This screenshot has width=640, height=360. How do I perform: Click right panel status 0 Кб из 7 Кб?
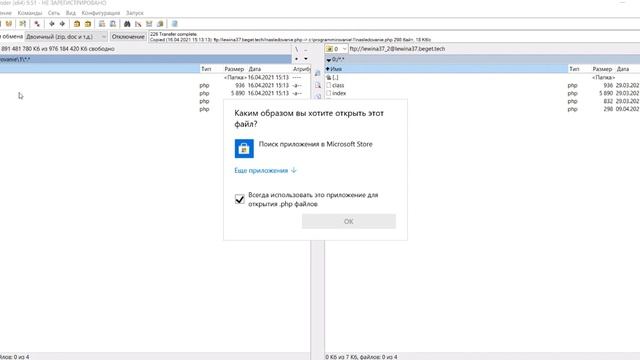click(x=361, y=357)
